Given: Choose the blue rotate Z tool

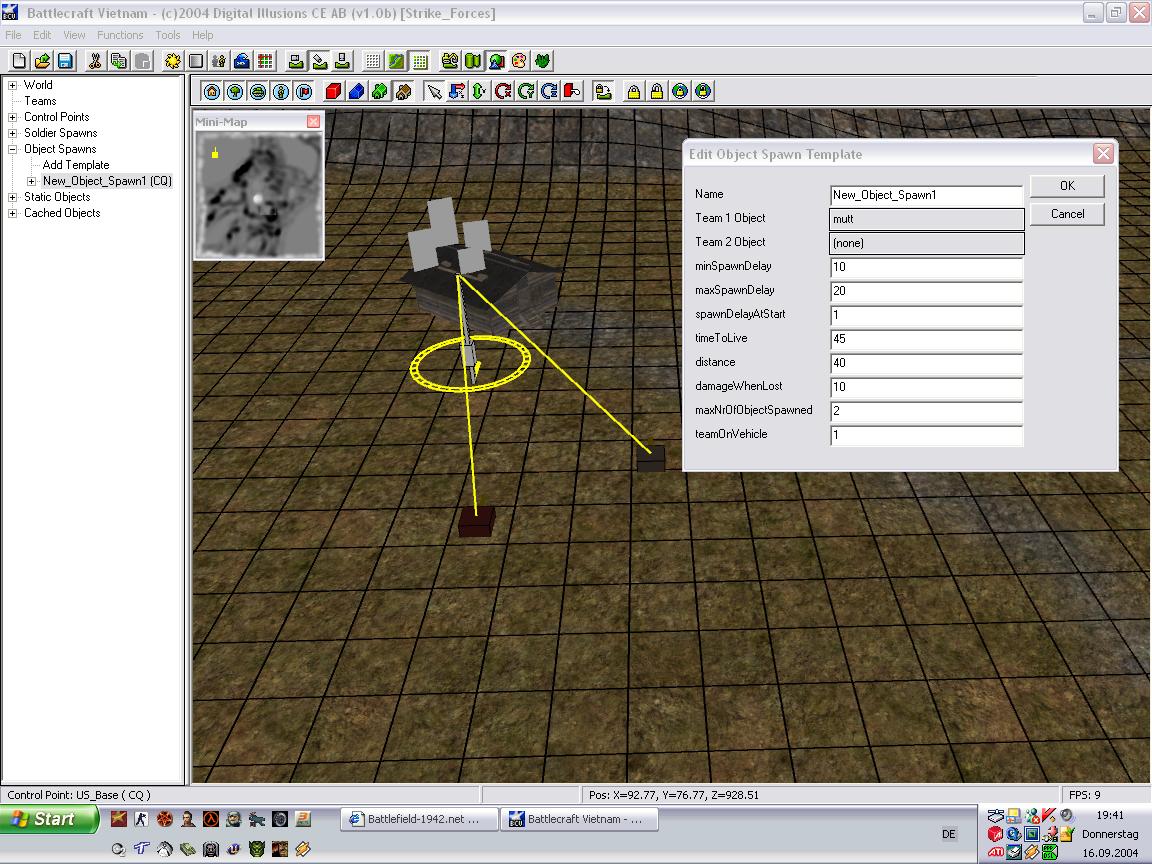Looking at the screenshot, I should [x=549, y=91].
